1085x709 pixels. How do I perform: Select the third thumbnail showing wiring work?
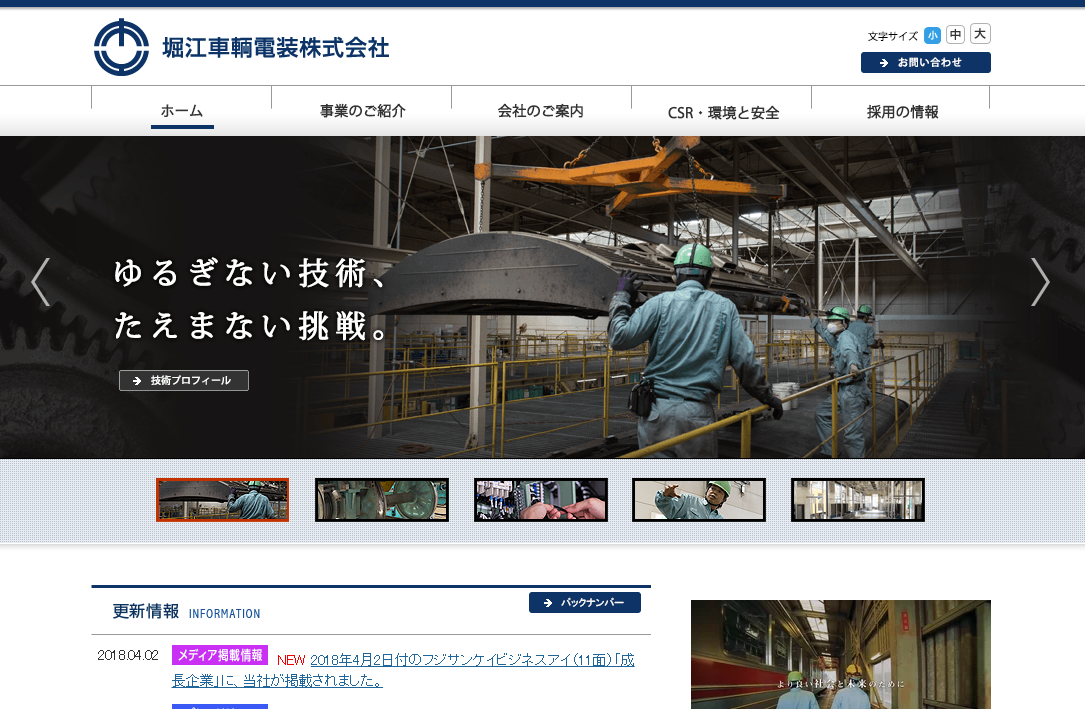tap(540, 500)
